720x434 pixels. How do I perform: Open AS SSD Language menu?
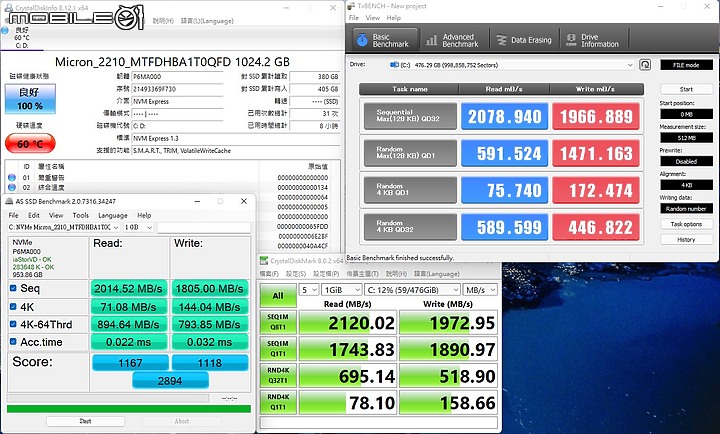coord(112,215)
